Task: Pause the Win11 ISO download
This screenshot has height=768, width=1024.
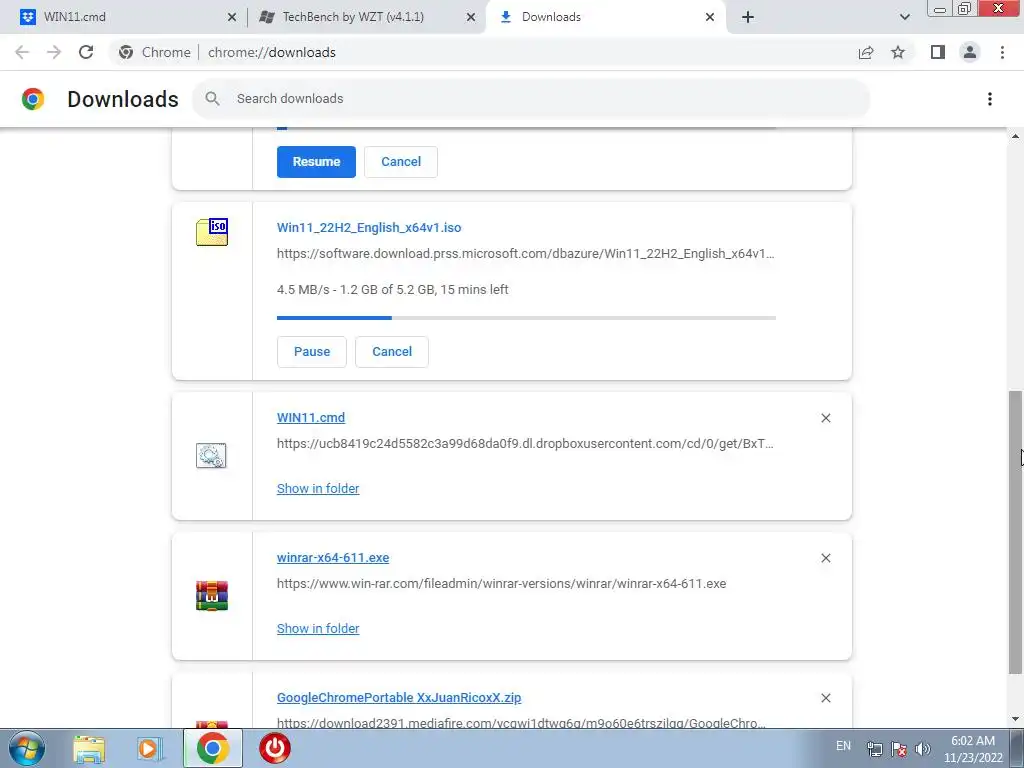Action: pyautogui.click(x=312, y=352)
